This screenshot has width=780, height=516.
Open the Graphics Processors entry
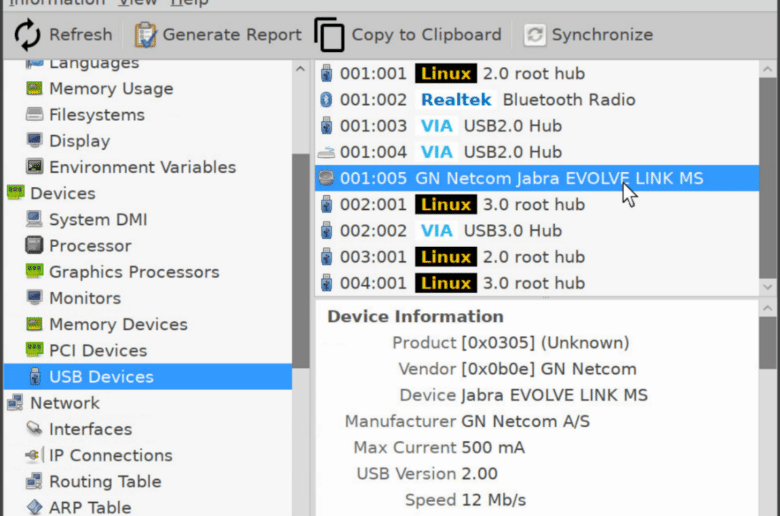(134, 272)
